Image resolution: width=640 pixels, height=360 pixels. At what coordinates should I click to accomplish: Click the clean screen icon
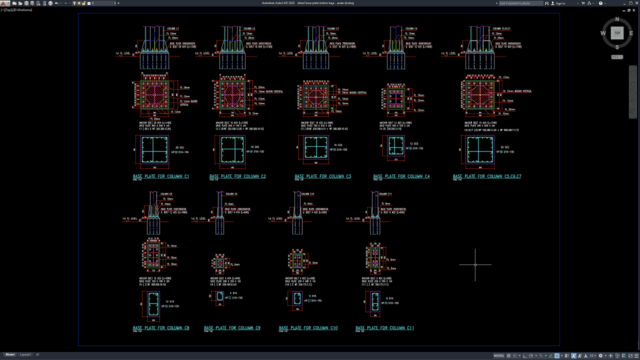(631, 356)
